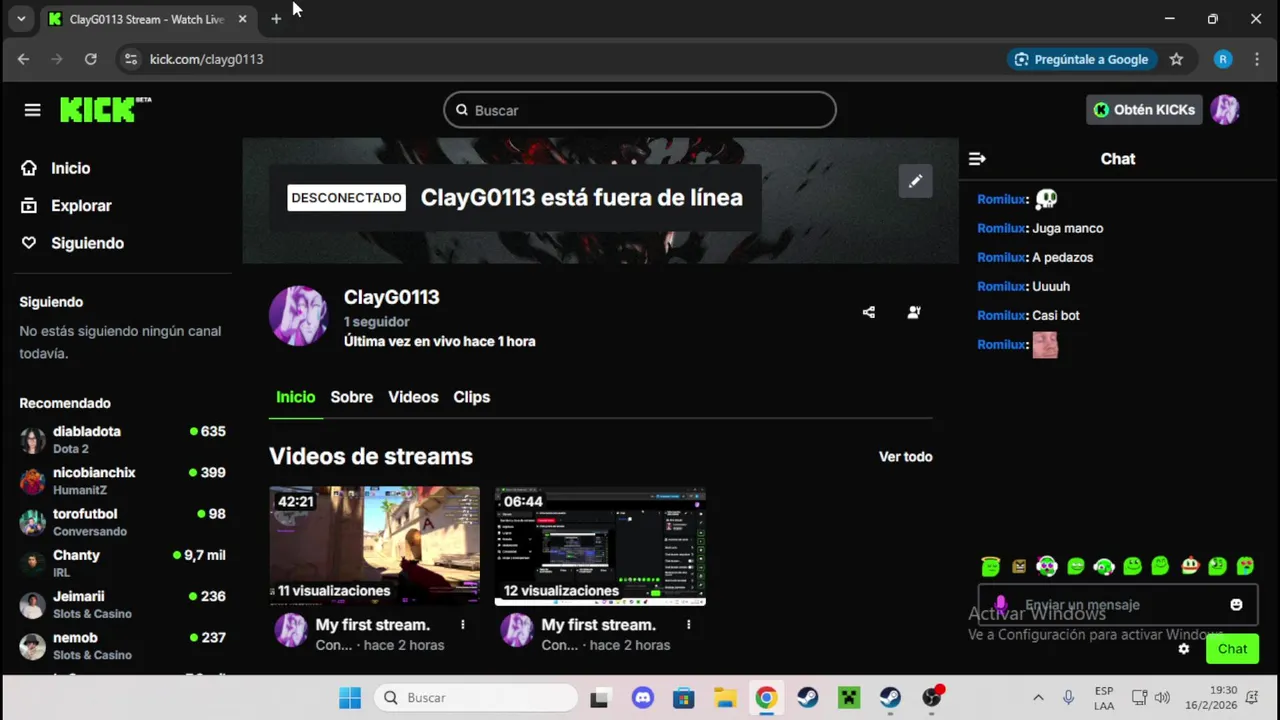Open File Explorer from the taskbar
Image resolution: width=1280 pixels, height=720 pixels.
(x=725, y=698)
